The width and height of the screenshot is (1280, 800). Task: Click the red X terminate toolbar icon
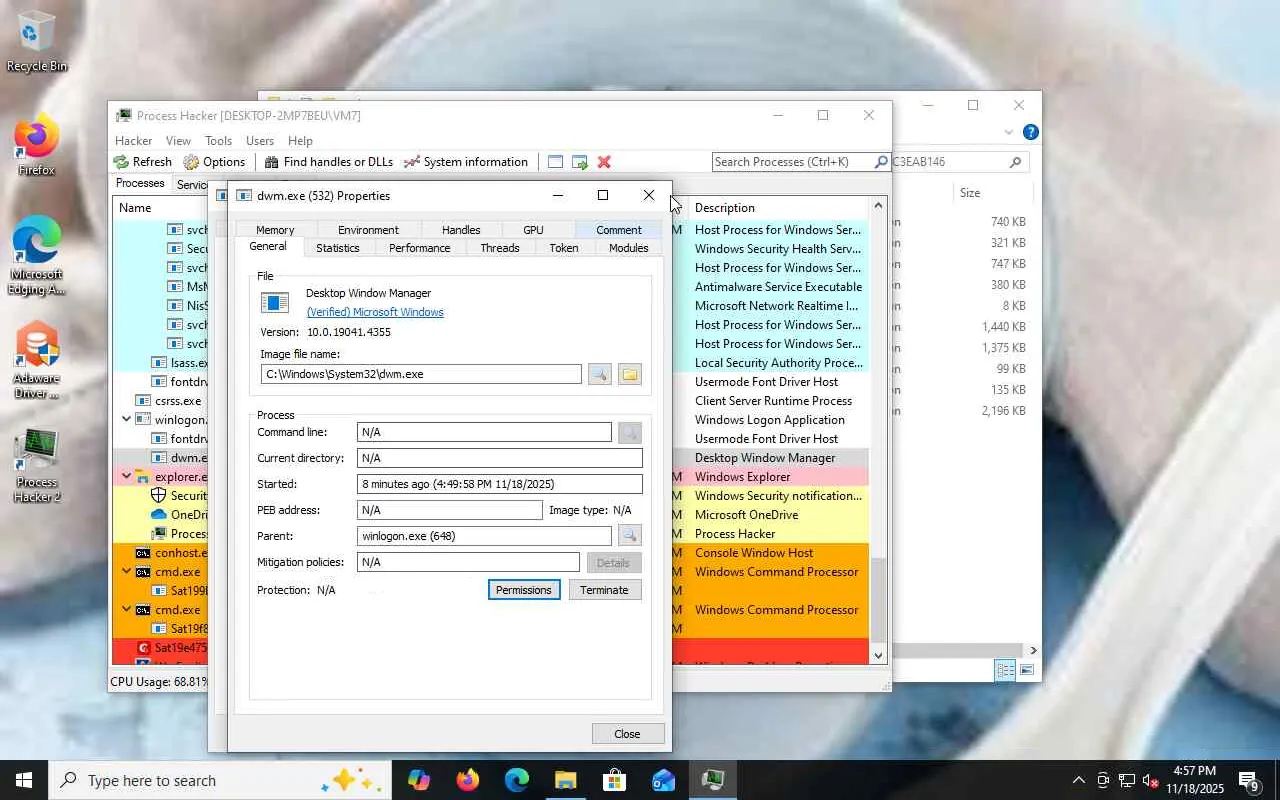(x=604, y=162)
